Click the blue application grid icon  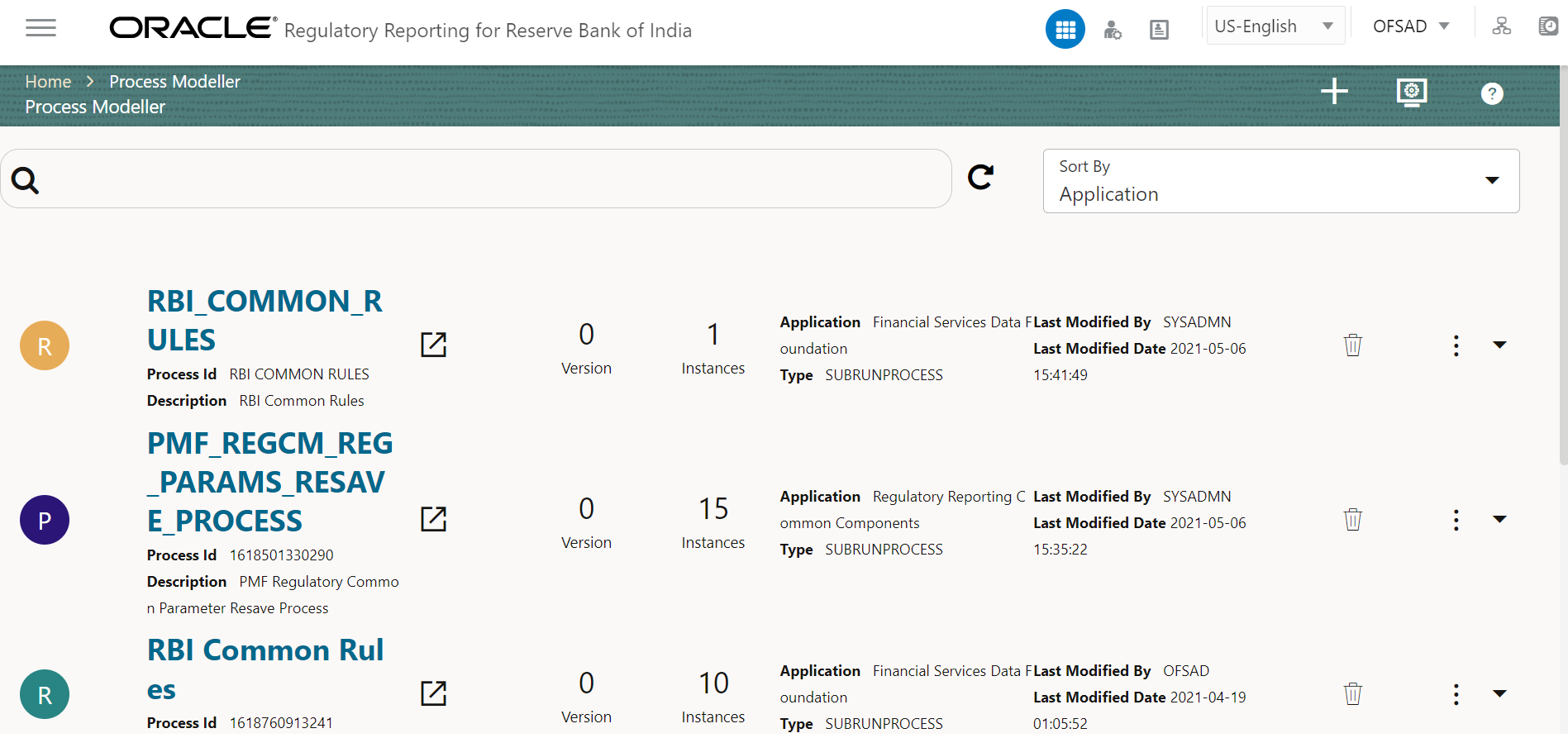(x=1065, y=30)
